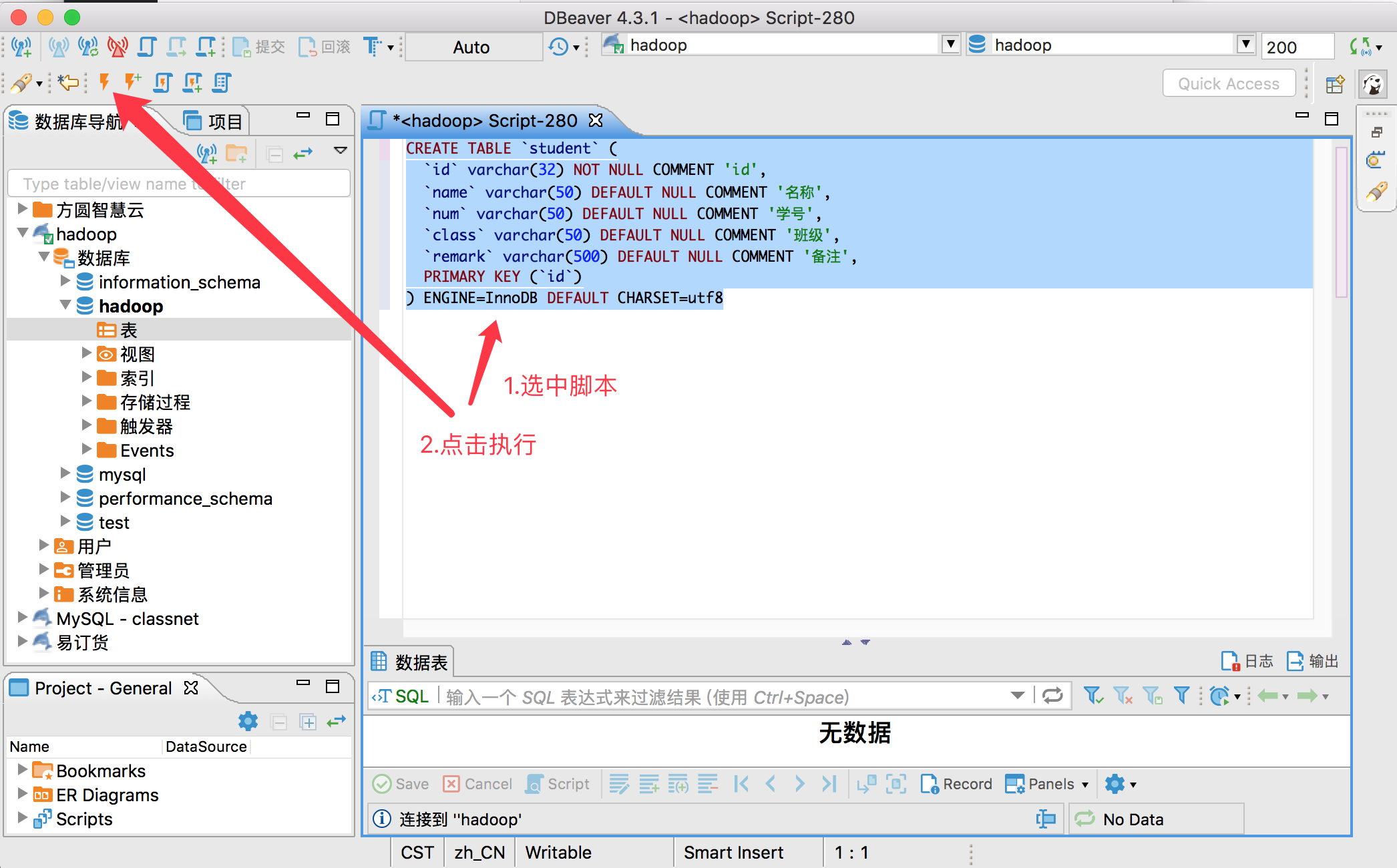Collapse 数据库 node
The image size is (1397, 868).
pyautogui.click(x=44, y=257)
